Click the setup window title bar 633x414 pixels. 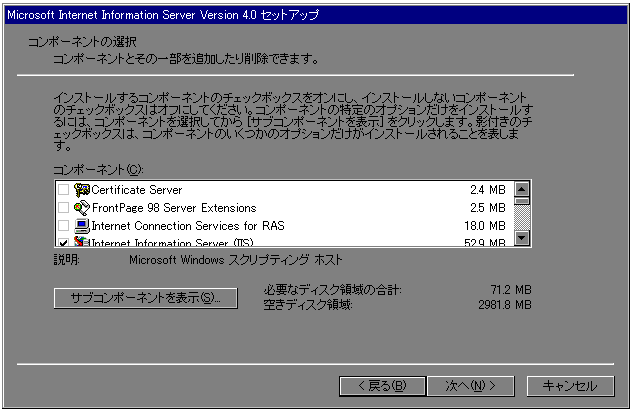[316, 15]
